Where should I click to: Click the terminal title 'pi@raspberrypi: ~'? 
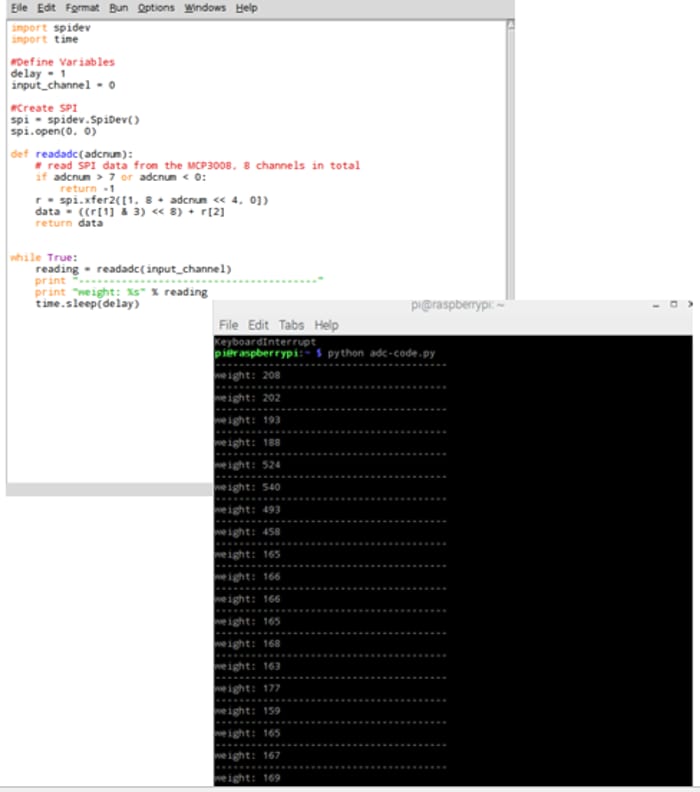[457, 305]
